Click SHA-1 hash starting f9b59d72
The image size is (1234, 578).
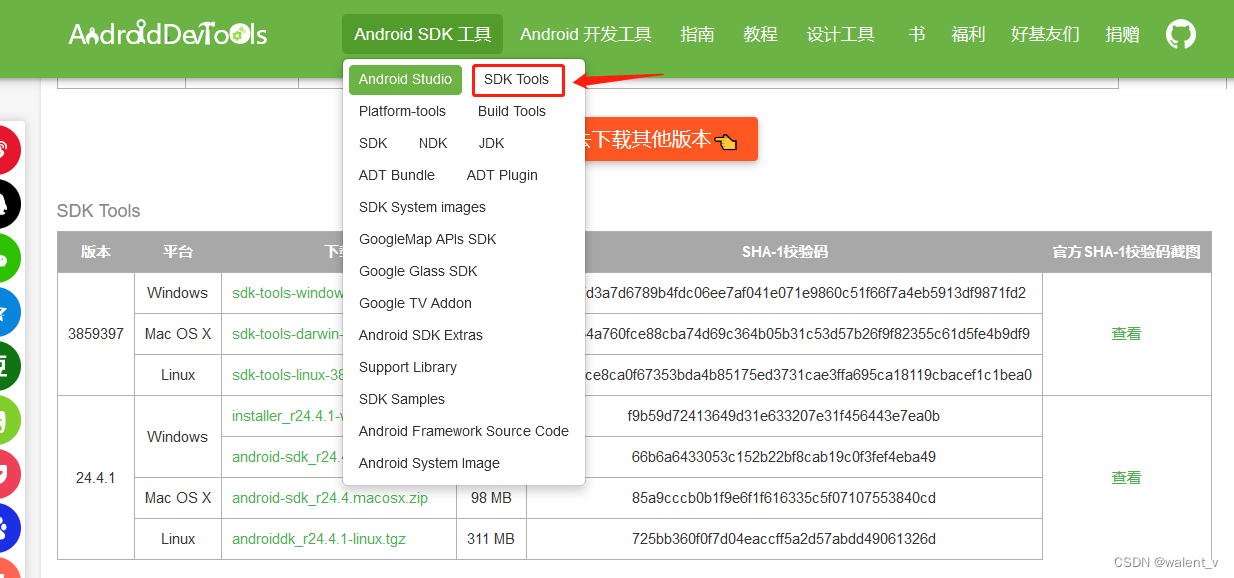point(784,416)
